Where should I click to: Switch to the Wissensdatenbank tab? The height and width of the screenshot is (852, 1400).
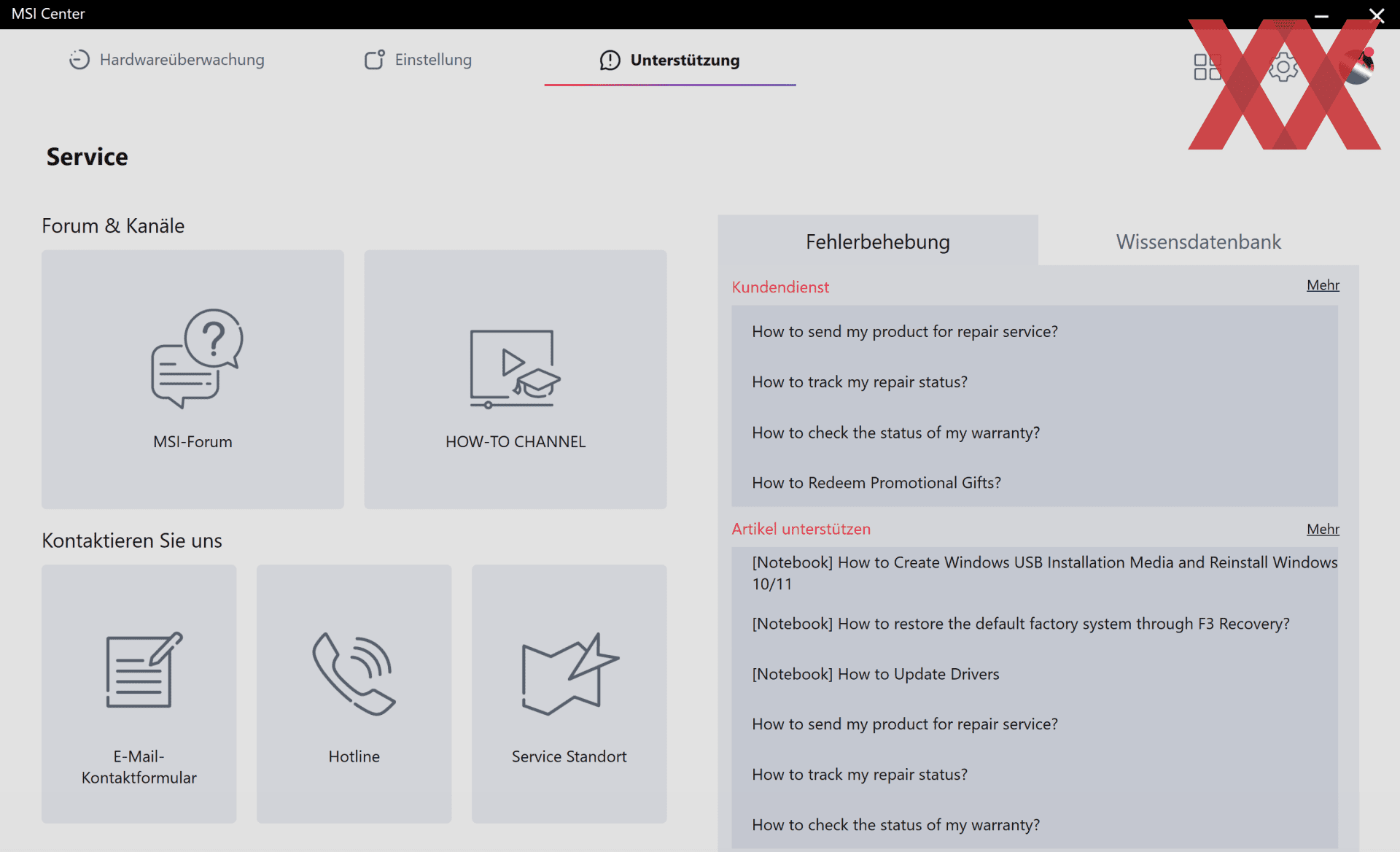point(1198,241)
